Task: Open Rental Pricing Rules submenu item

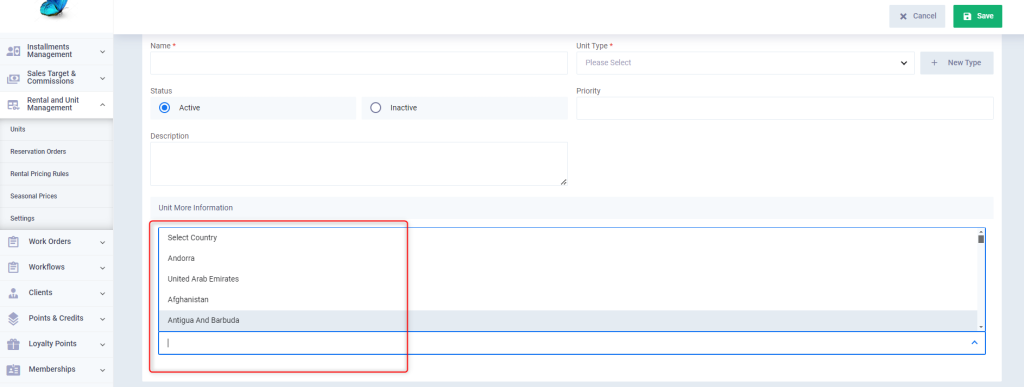Action: coord(56,174)
